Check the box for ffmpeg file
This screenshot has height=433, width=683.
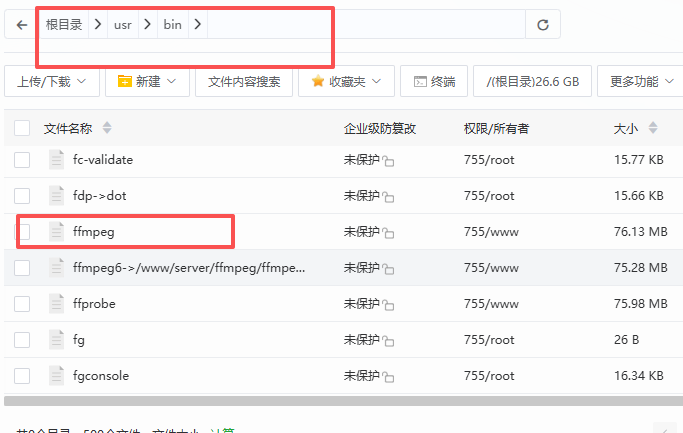click(x=24, y=232)
